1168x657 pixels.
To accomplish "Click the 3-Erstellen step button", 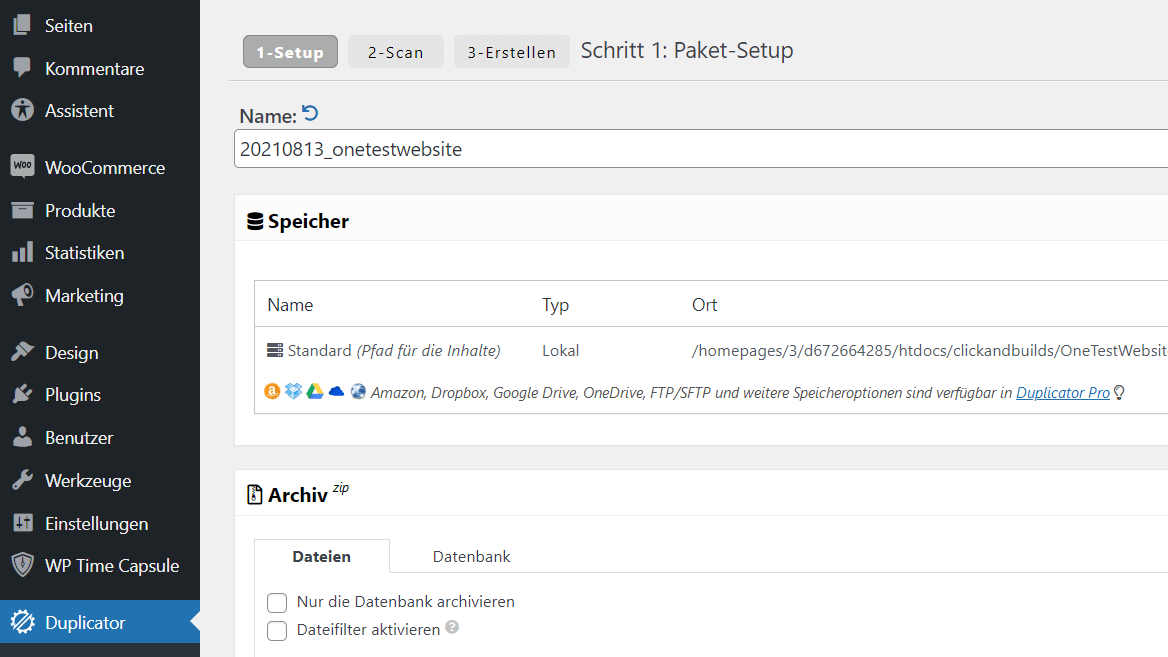I will 512,51.
